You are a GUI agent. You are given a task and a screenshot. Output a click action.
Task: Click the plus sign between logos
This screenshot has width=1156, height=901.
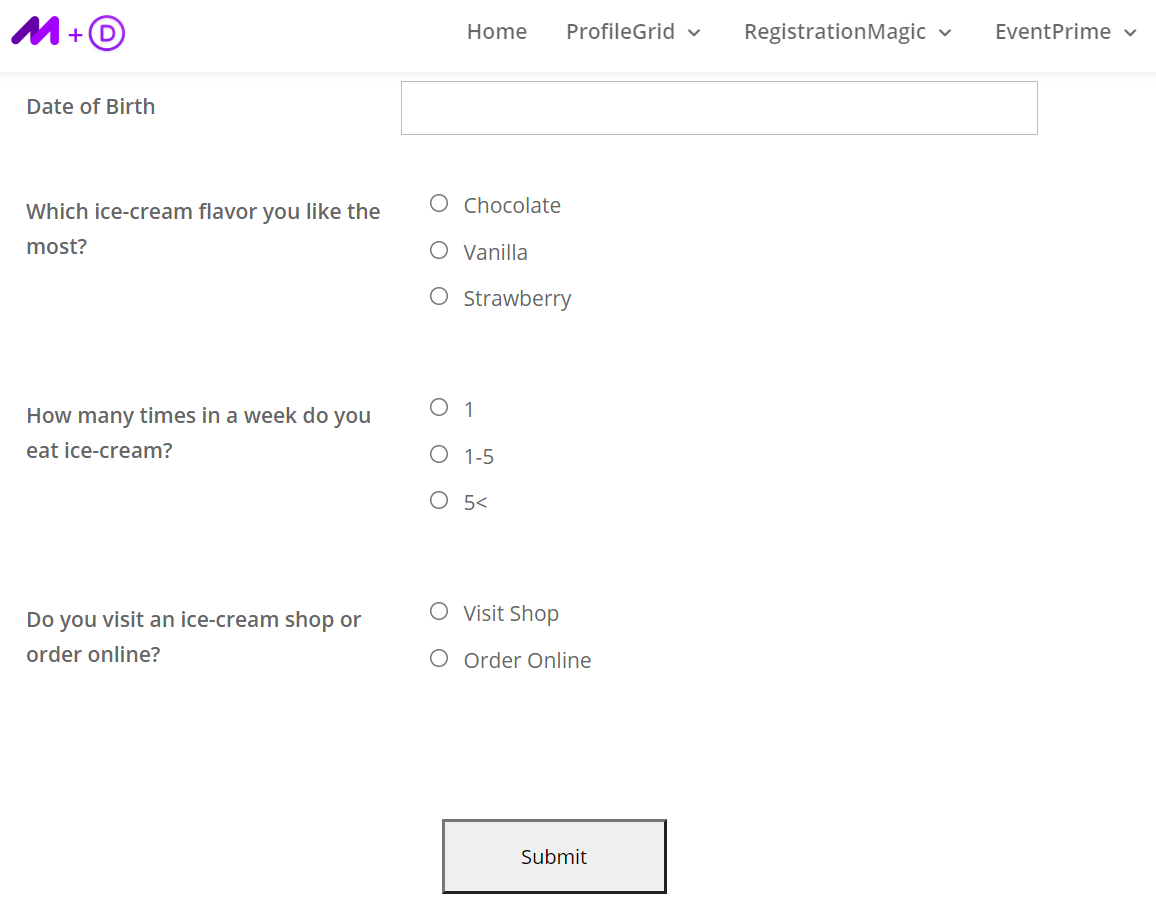(x=75, y=35)
